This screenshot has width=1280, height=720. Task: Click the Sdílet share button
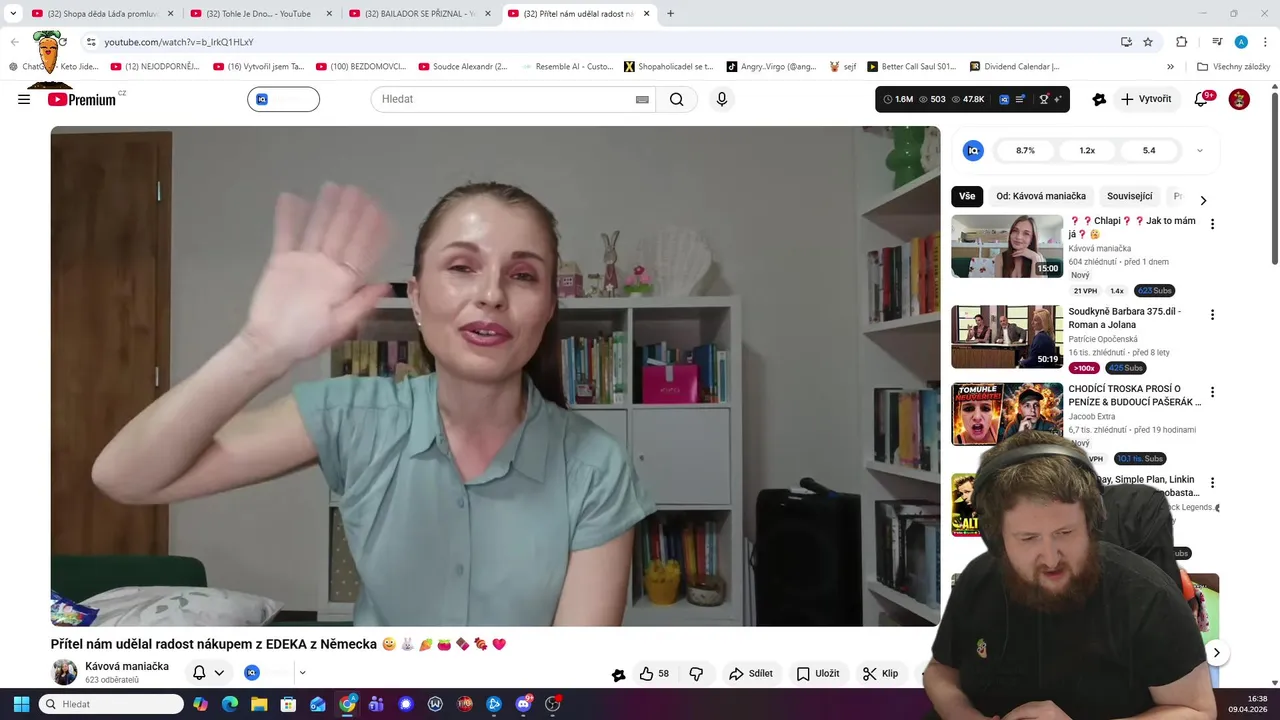(x=752, y=674)
